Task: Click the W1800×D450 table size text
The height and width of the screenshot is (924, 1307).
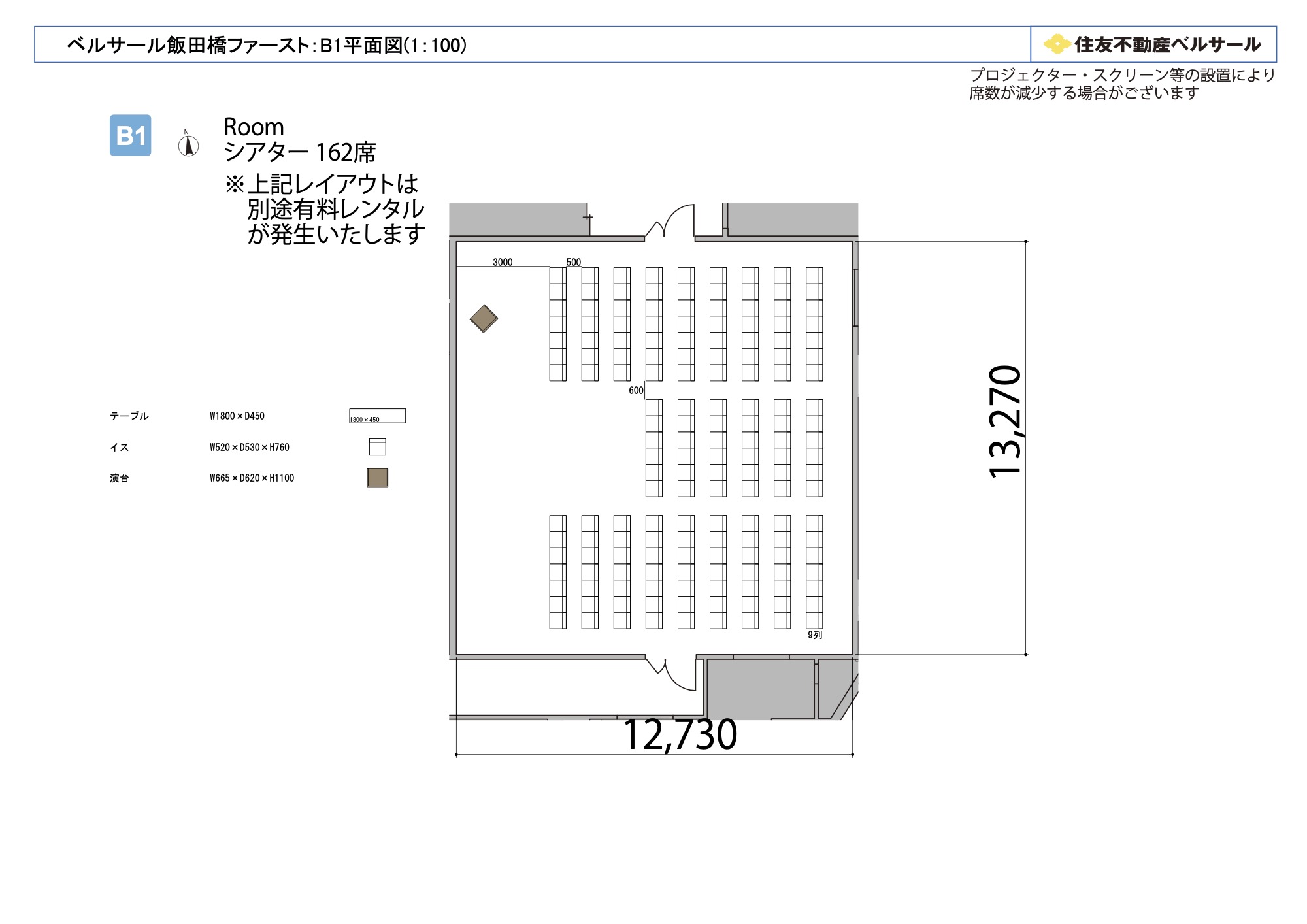Action: pos(237,416)
